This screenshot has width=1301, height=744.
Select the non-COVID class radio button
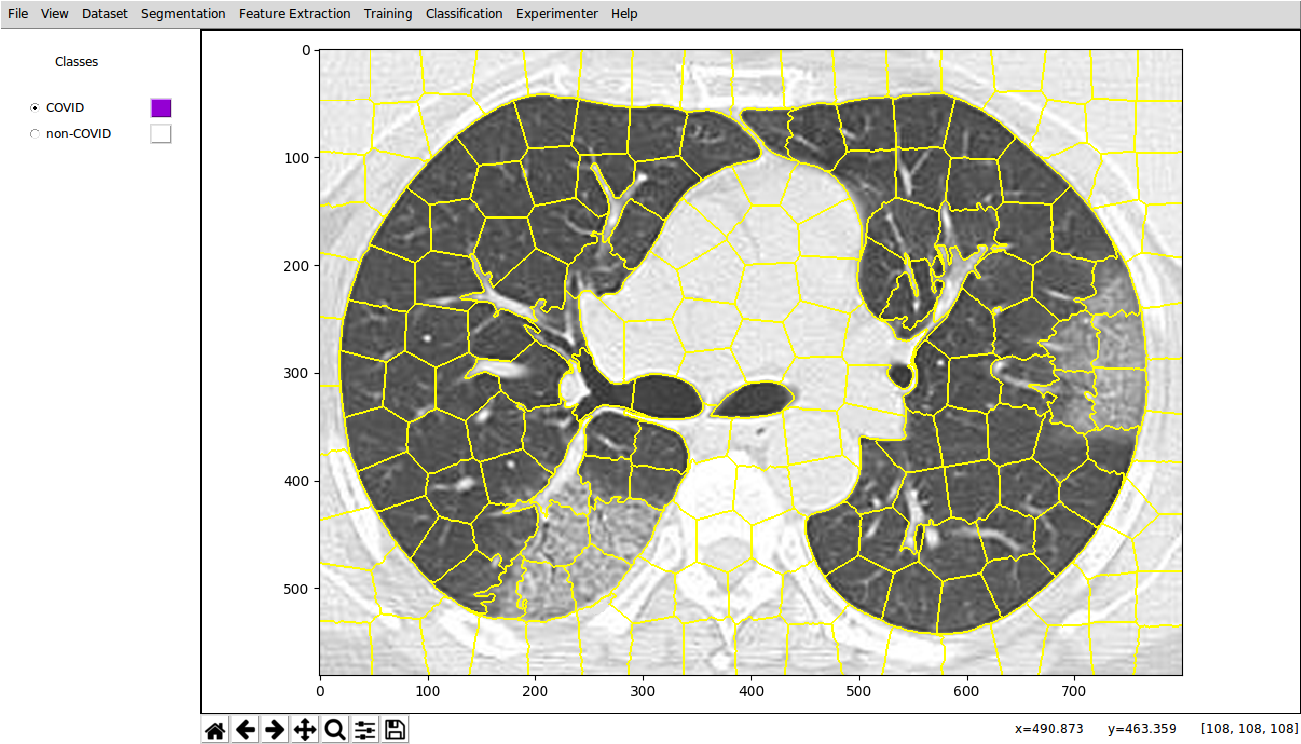[x=36, y=134]
